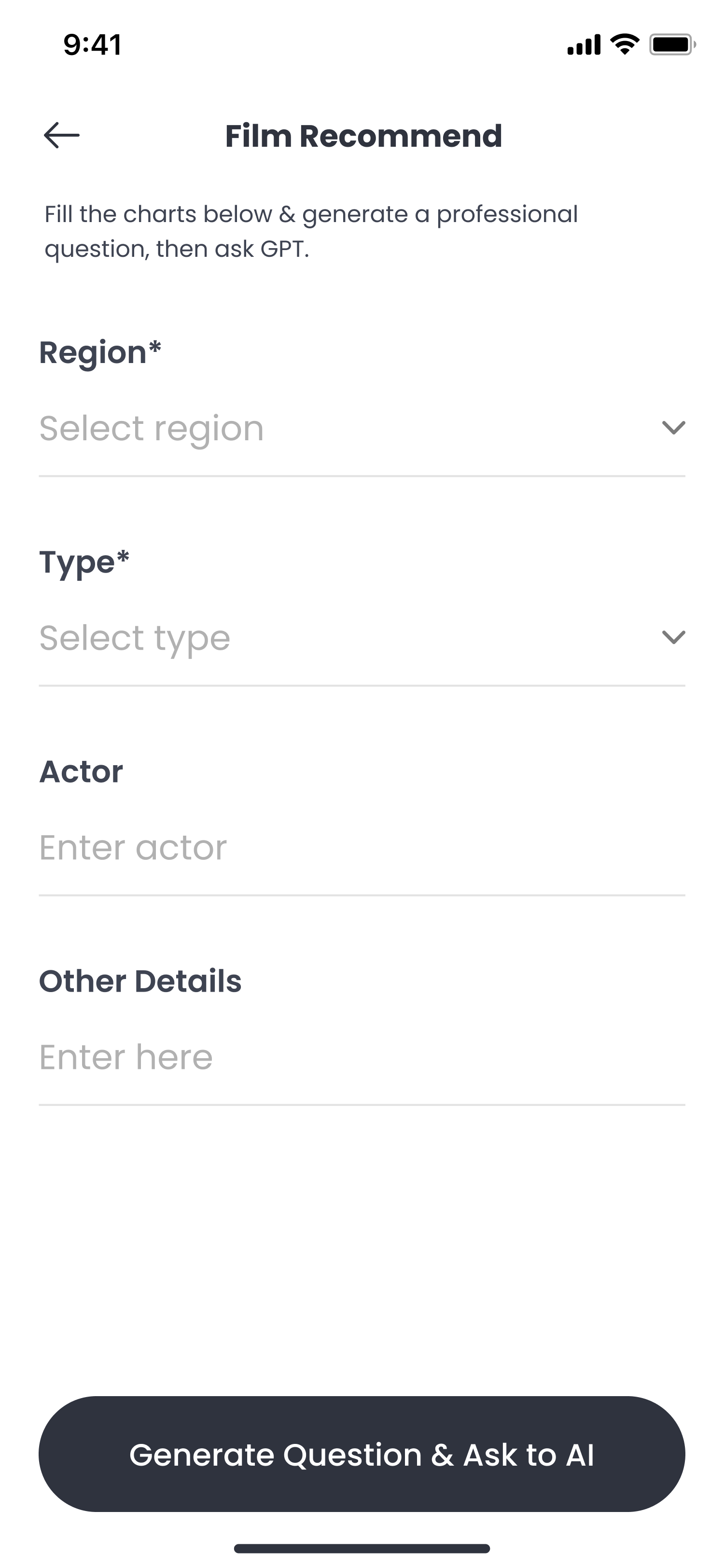
Task: Tap the back arrow icon
Action: (61, 135)
